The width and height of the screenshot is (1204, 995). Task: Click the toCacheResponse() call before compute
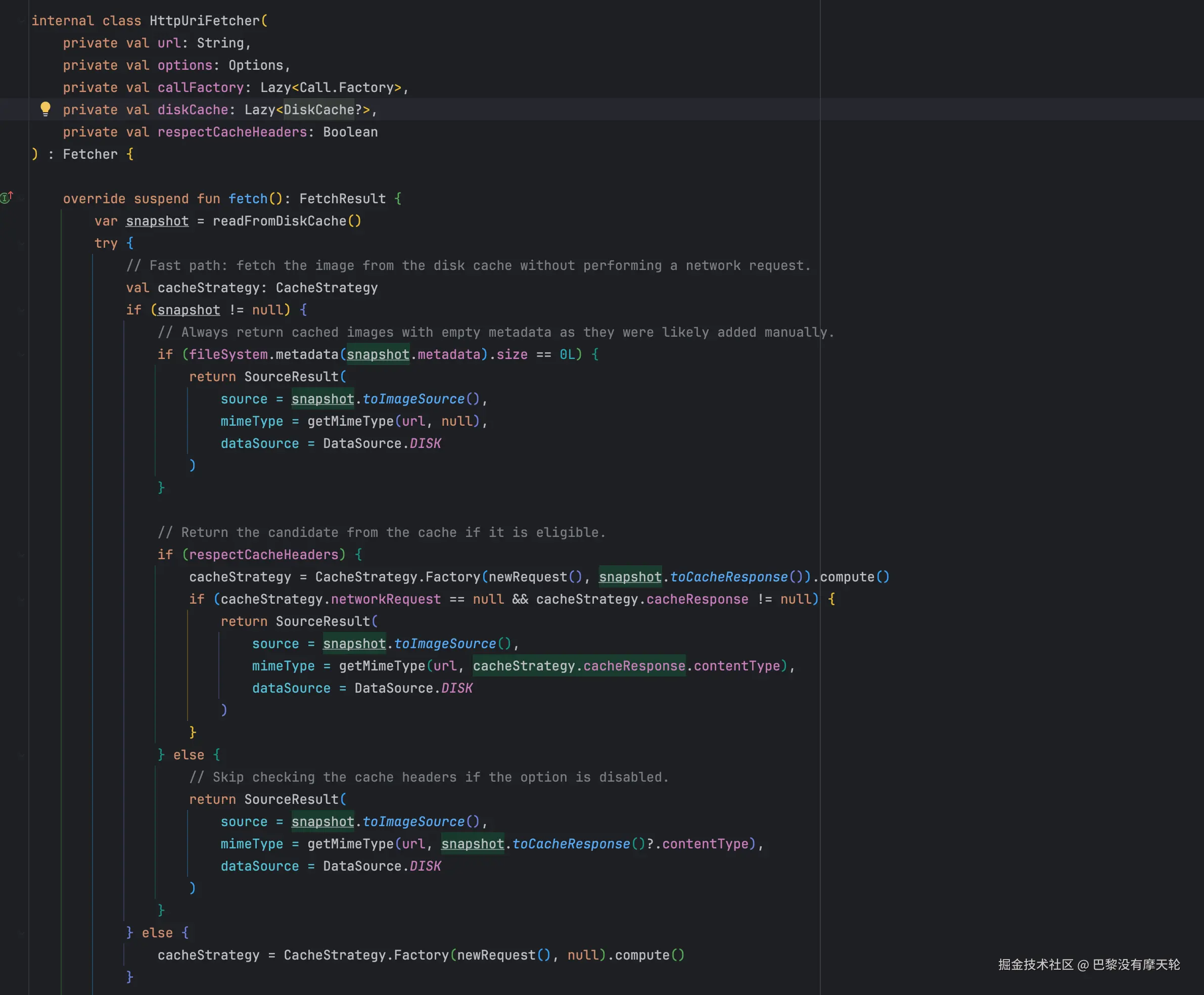728,577
